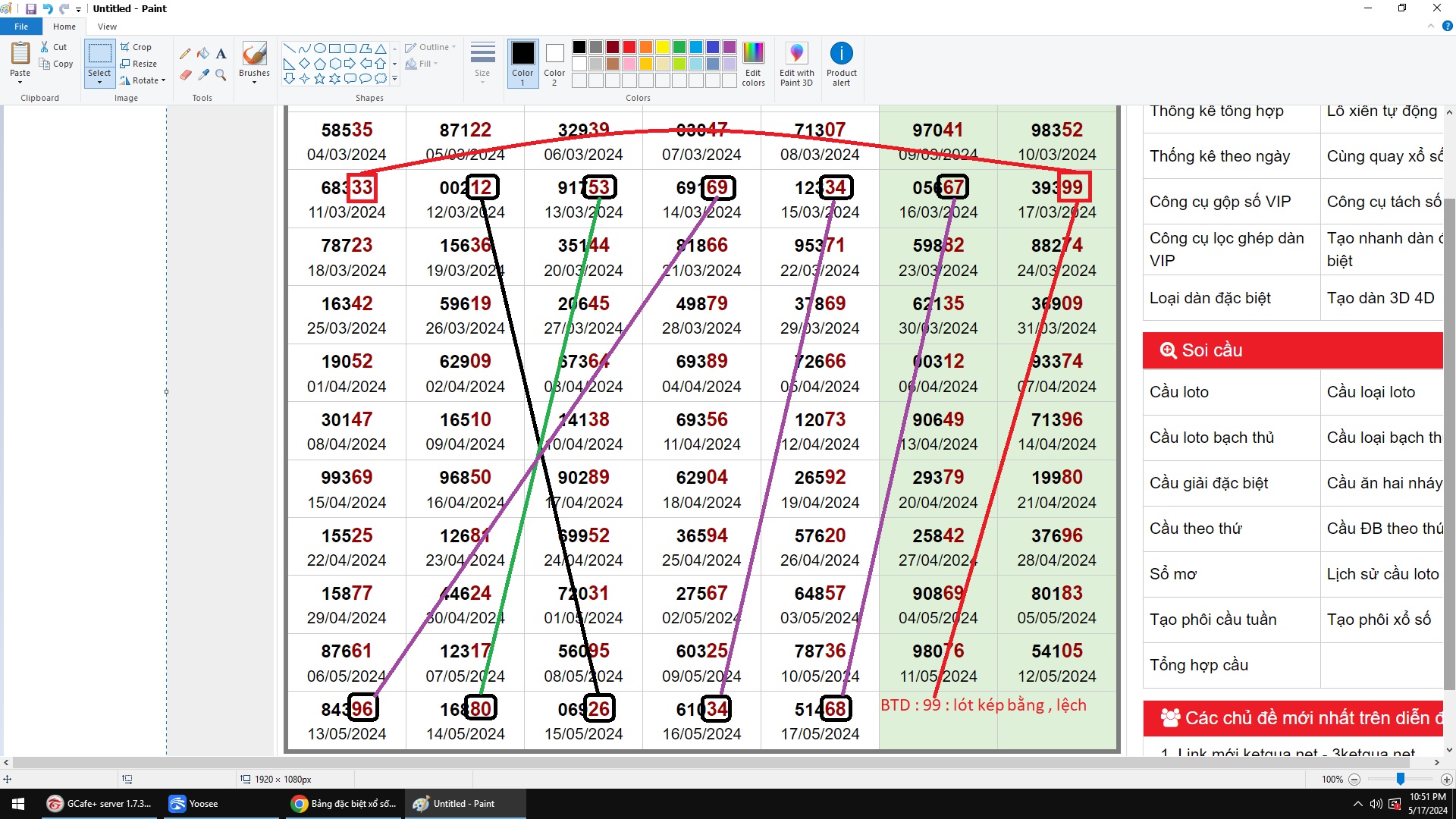Open the Brushes dropdown
This screenshot has height=819, width=1456.
254,81
